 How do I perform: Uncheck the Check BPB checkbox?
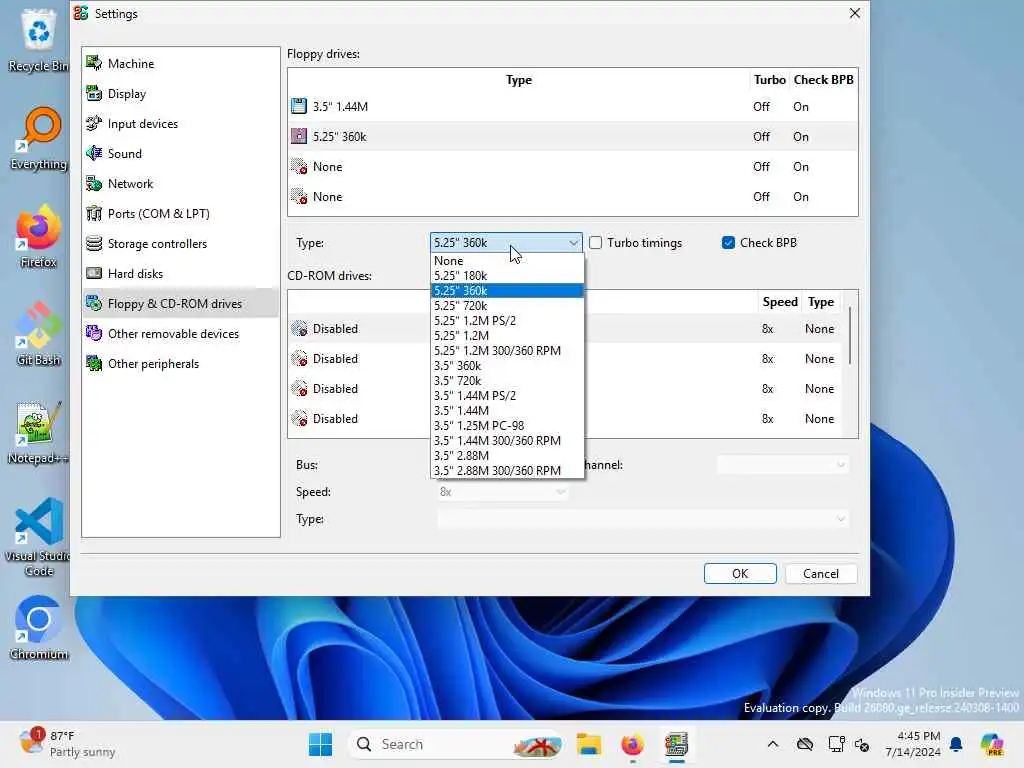pos(728,243)
